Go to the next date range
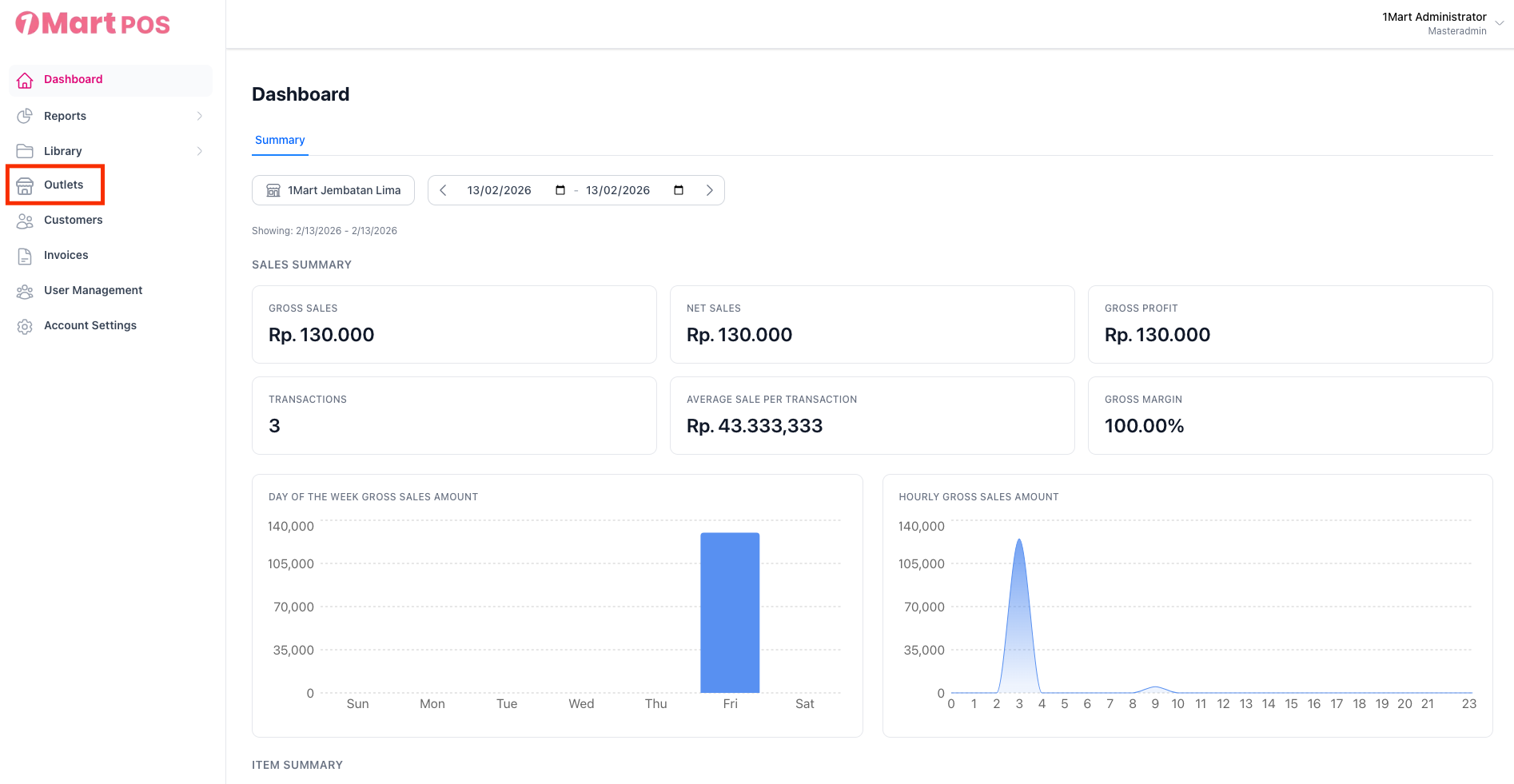Screen dimensions: 1514x784 pos(709,190)
